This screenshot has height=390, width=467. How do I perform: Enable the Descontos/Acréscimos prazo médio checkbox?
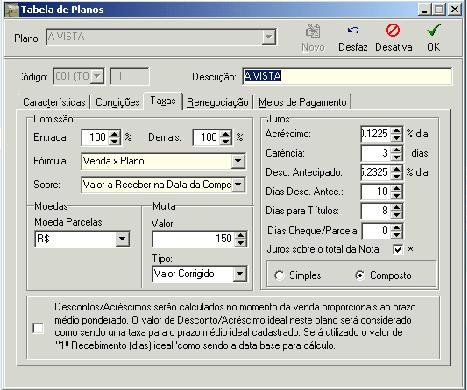pos(38,328)
